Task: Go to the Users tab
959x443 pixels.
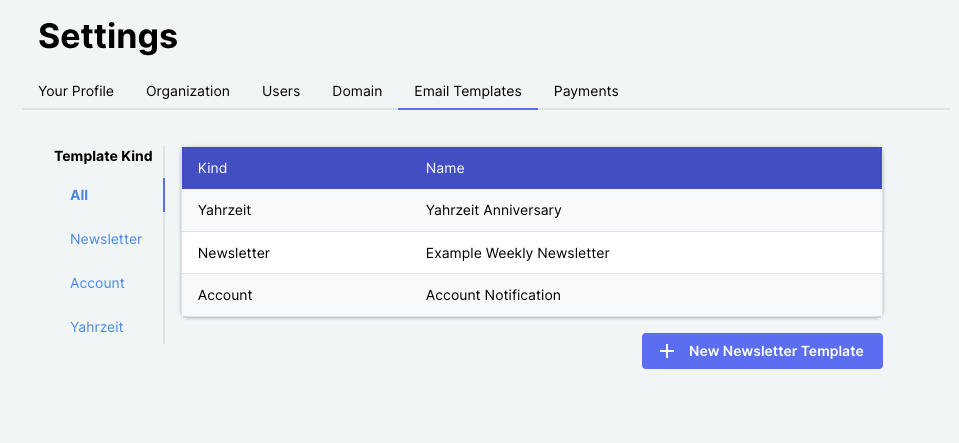Action: click(x=281, y=91)
